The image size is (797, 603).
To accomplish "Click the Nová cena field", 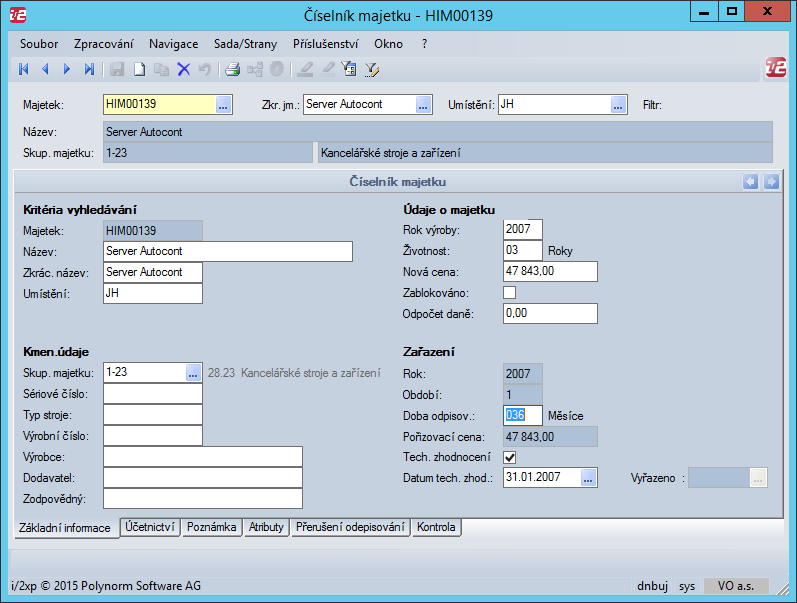I will [550, 271].
